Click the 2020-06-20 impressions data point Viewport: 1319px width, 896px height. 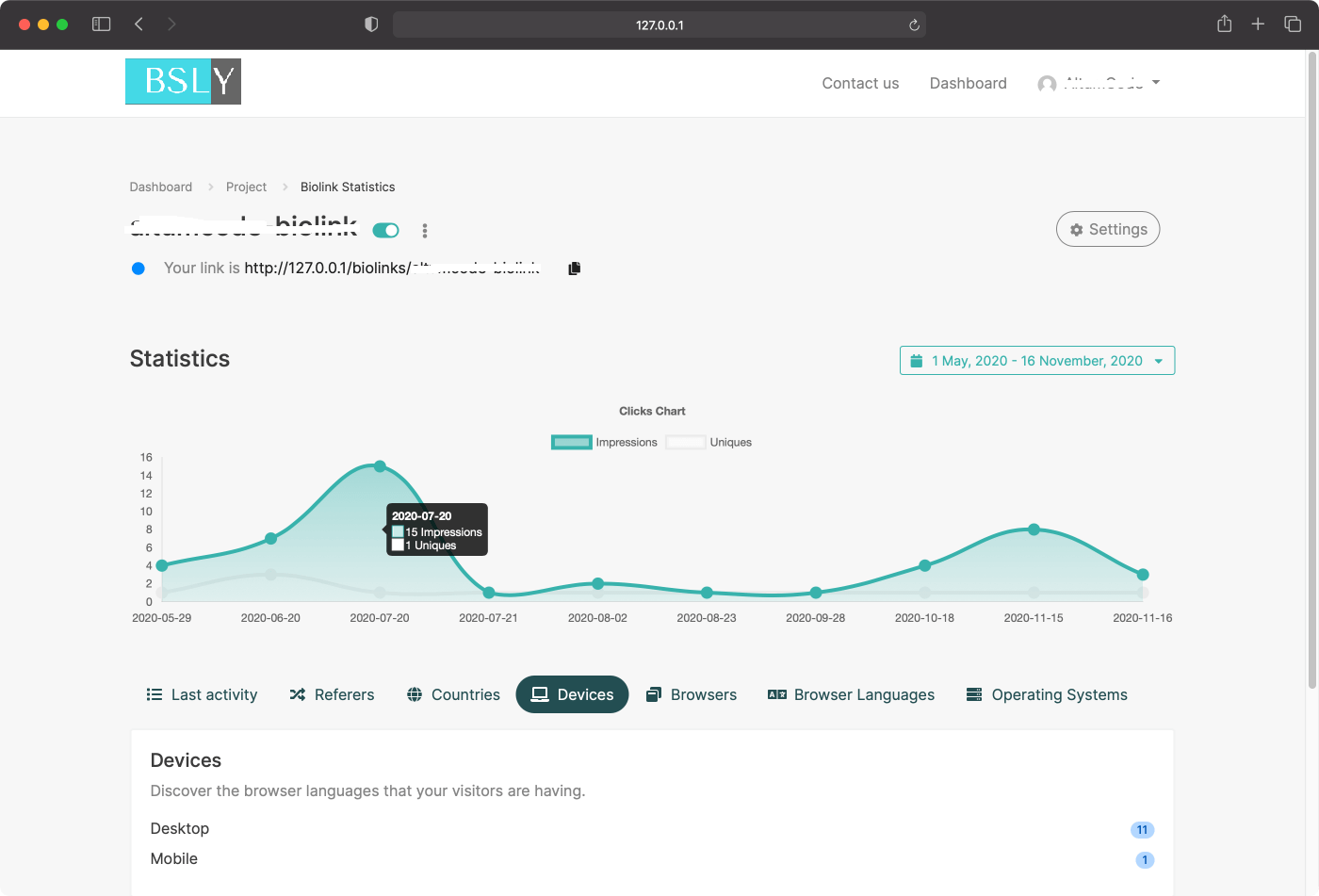(271, 538)
